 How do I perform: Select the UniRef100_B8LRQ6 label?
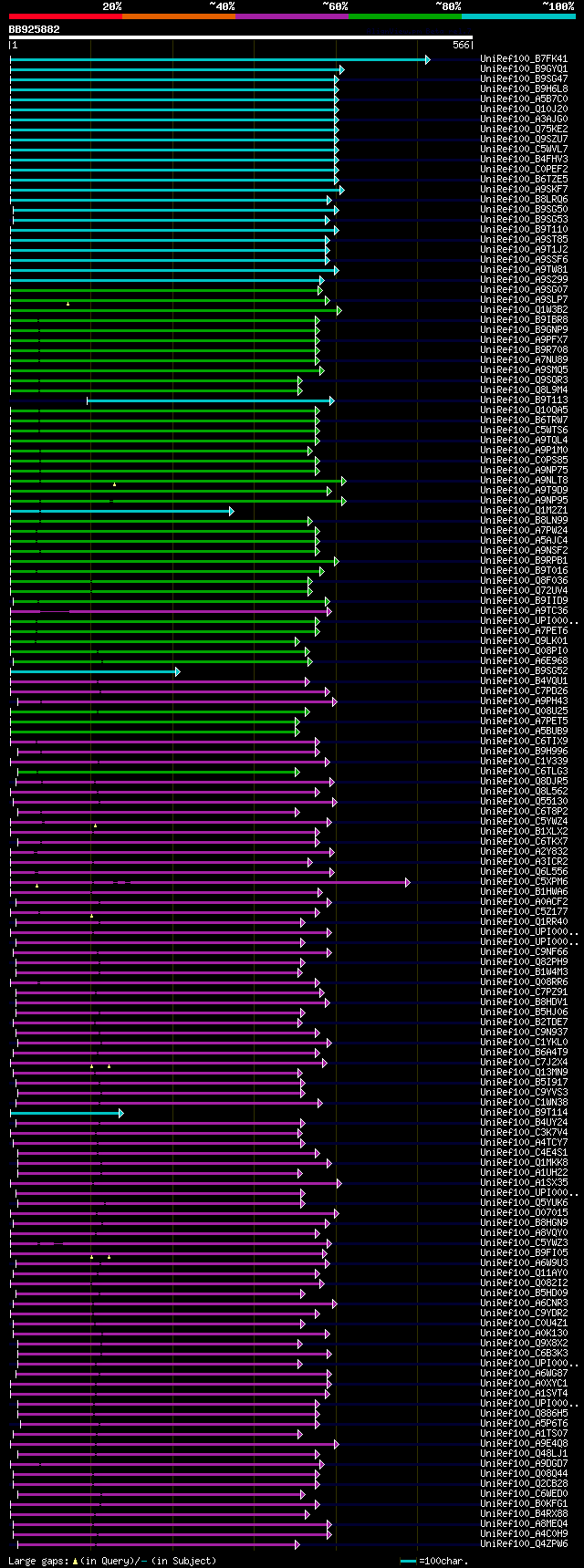point(524,199)
